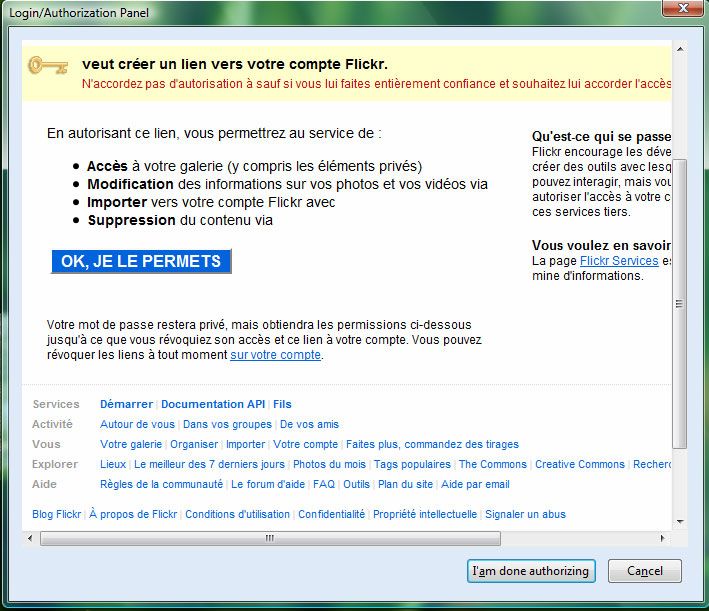Open Signaler un abus link
The image size is (709, 611).
(525, 514)
